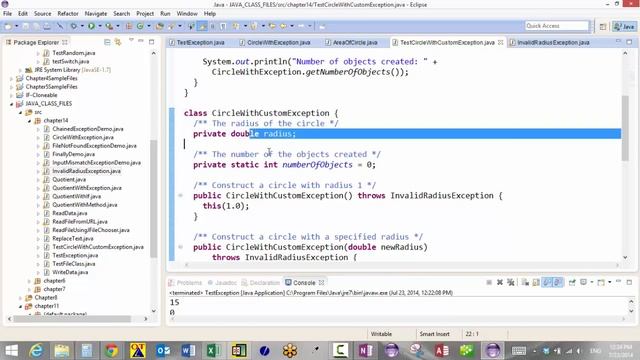Click the Quick Access search field

tap(557, 26)
